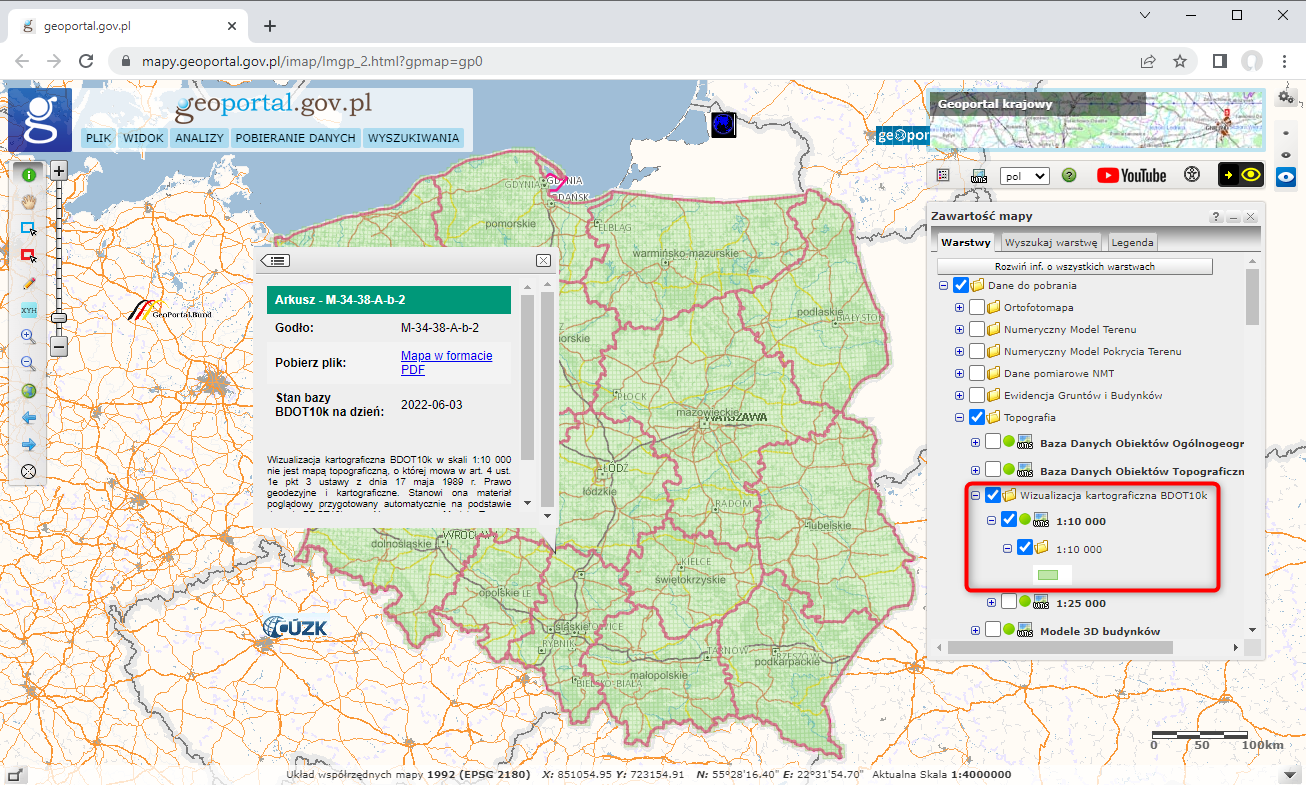This screenshot has width=1306, height=785.
Task: Select the zoom in magnifier tool
Action: tap(28, 335)
